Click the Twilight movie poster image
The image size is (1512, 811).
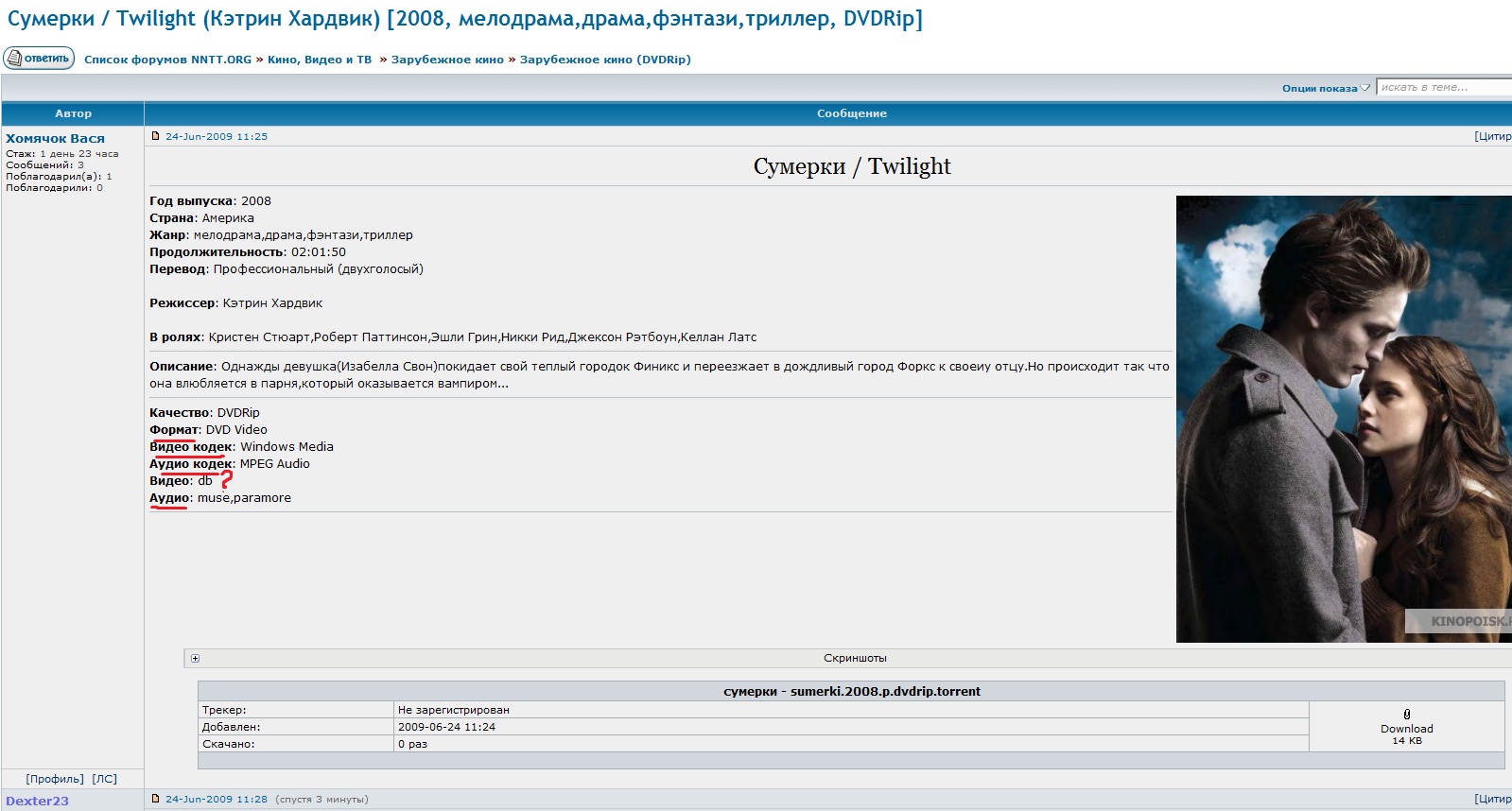tap(1343, 419)
